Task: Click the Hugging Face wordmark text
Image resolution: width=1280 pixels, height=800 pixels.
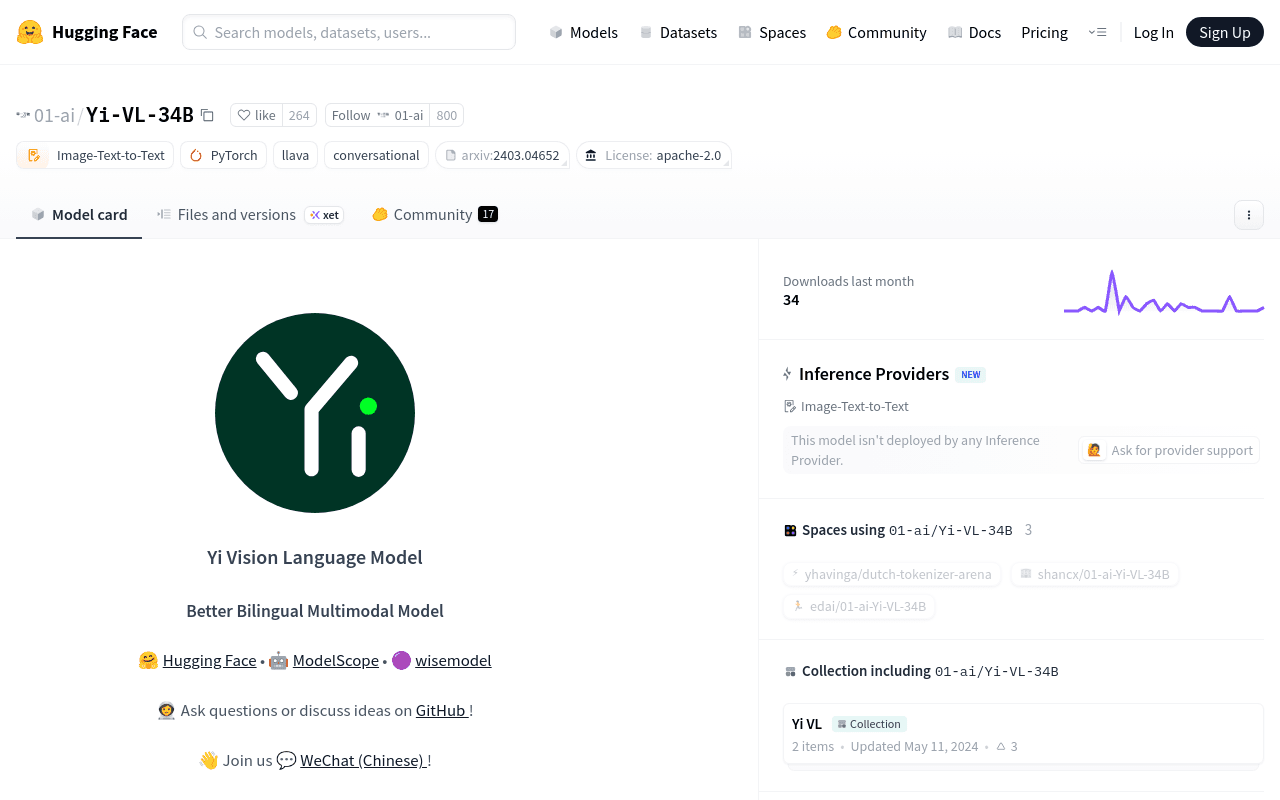Action: pos(104,32)
